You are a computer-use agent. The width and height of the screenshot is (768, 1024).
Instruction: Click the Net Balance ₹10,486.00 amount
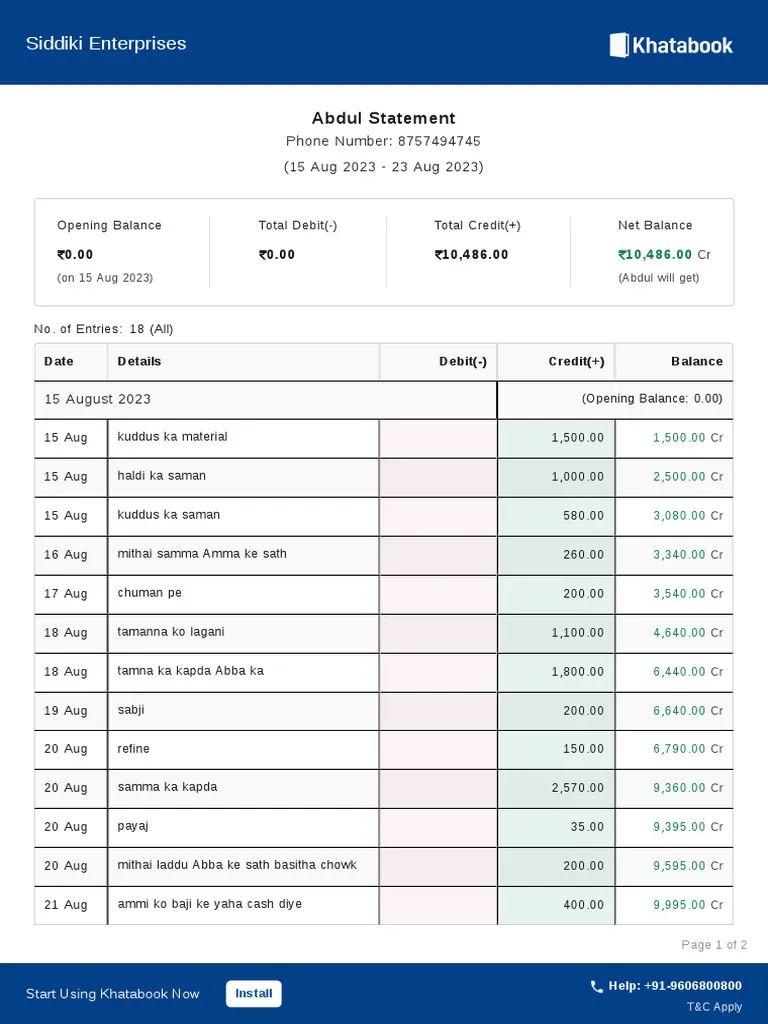coord(656,255)
